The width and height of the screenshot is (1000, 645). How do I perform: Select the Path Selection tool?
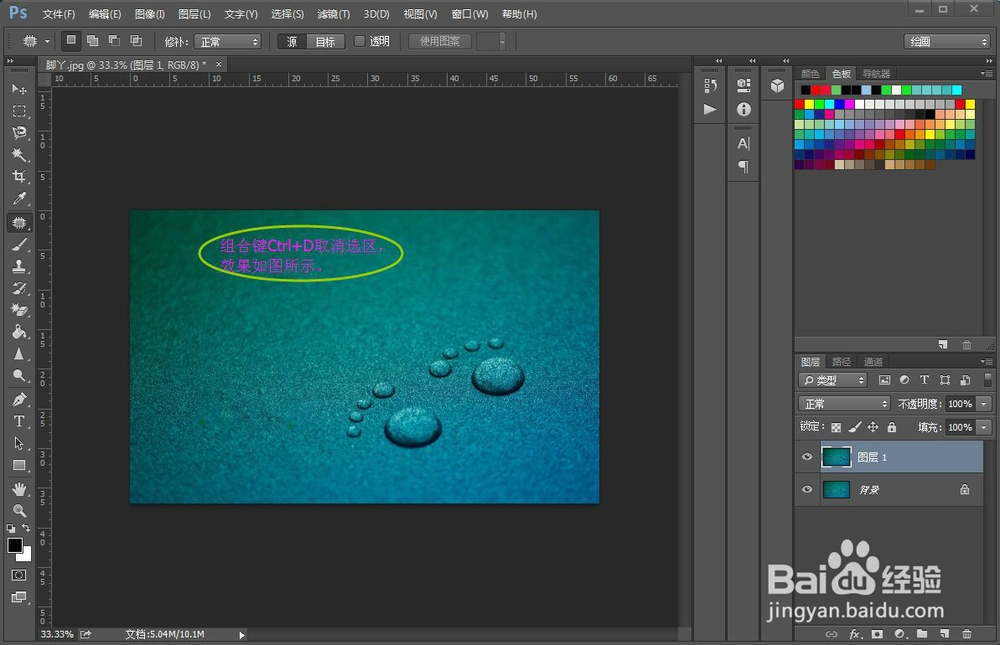coord(19,443)
